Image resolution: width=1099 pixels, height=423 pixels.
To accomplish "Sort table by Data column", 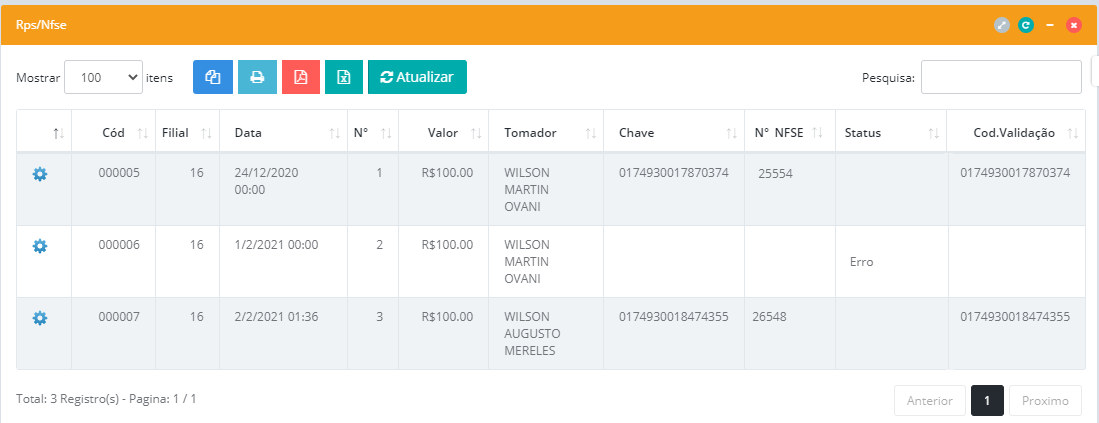I will tap(248, 133).
